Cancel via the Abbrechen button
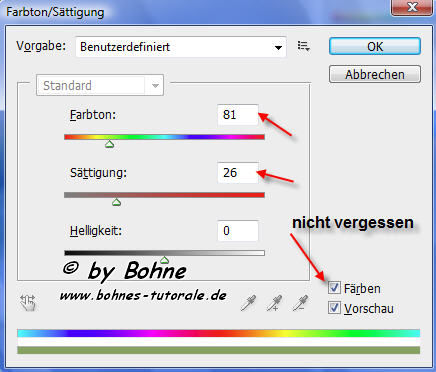The width and height of the screenshot is (436, 372). (375, 74)
